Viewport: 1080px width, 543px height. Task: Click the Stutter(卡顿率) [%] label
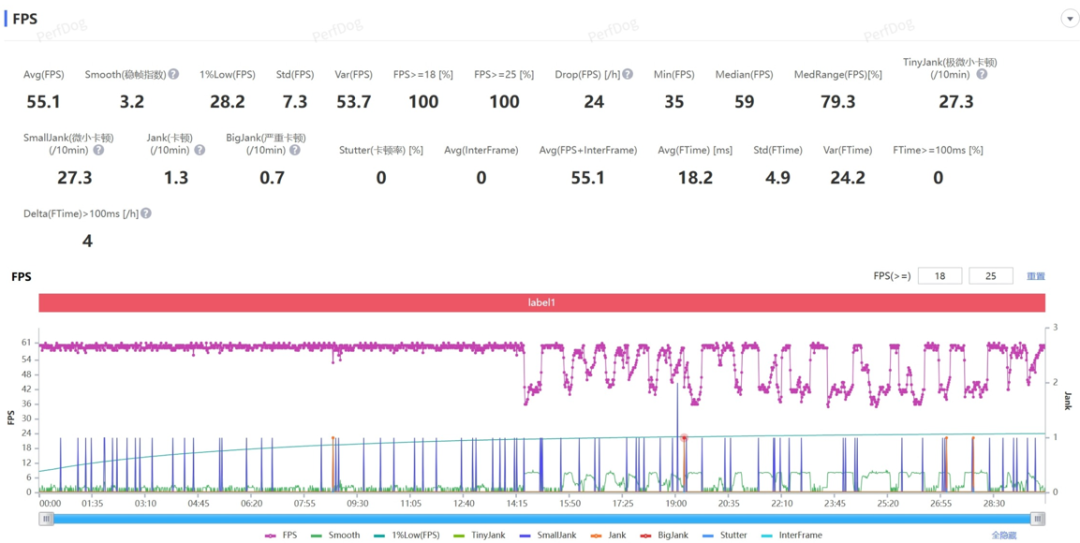[x=381, y=150]
